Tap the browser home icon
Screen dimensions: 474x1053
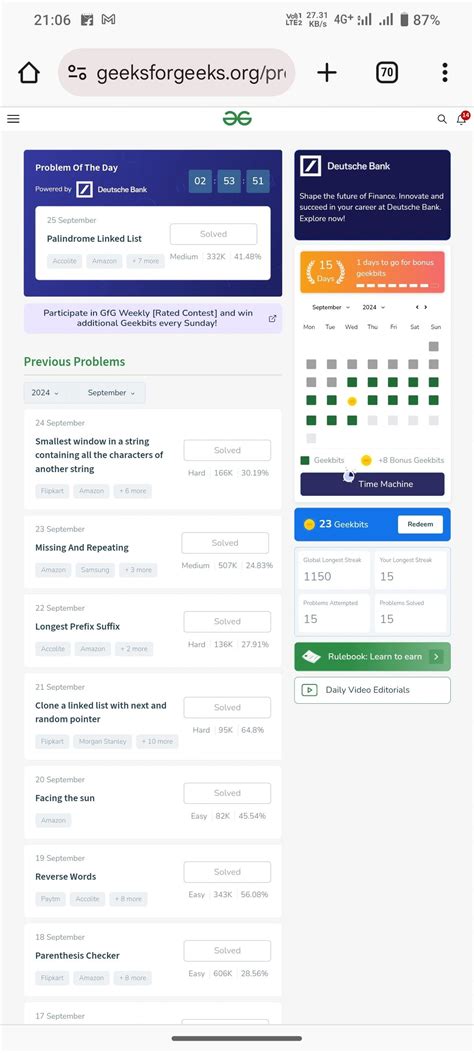(x=29, y=73)
